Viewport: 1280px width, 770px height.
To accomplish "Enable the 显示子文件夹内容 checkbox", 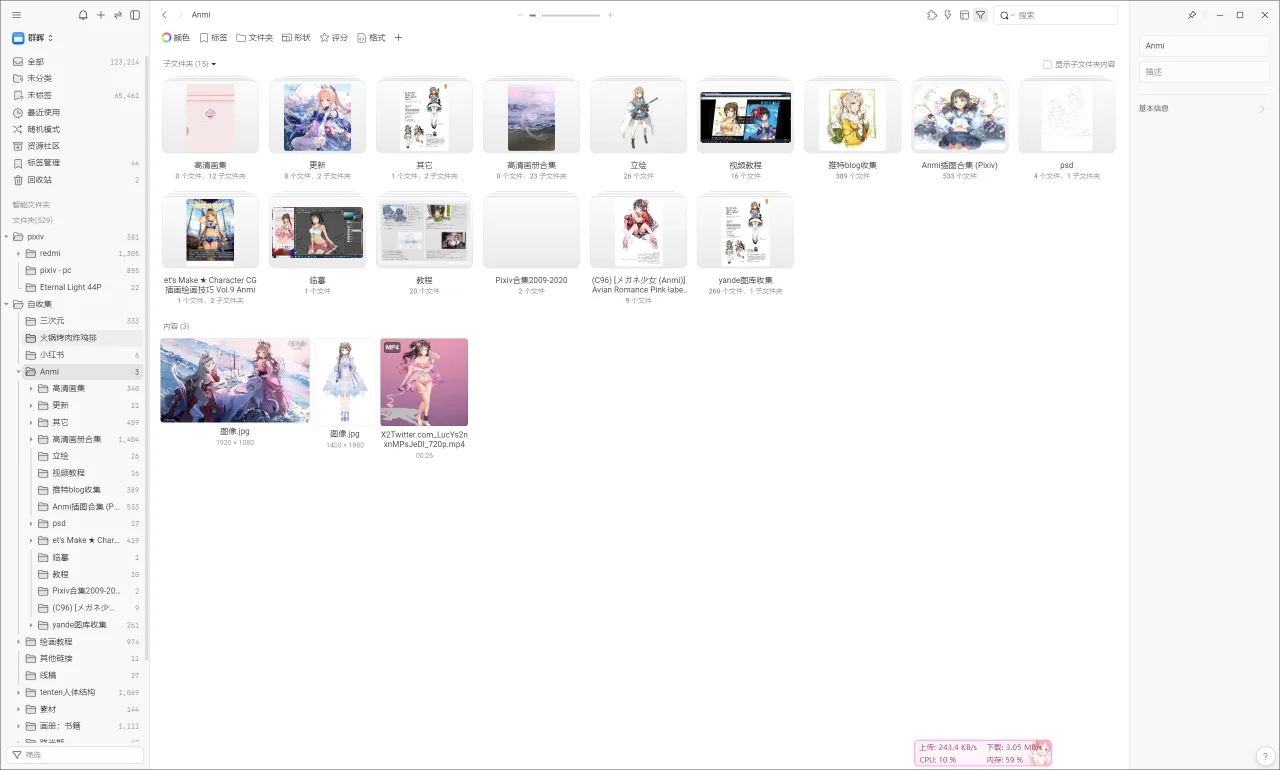I will coord(1047,64).
